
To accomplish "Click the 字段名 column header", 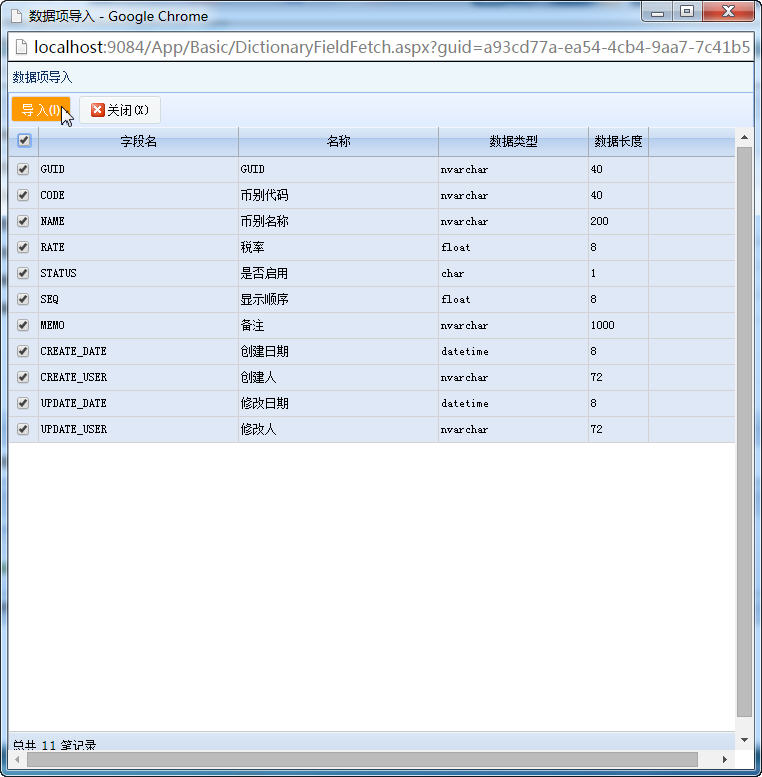I will (138, 142).
